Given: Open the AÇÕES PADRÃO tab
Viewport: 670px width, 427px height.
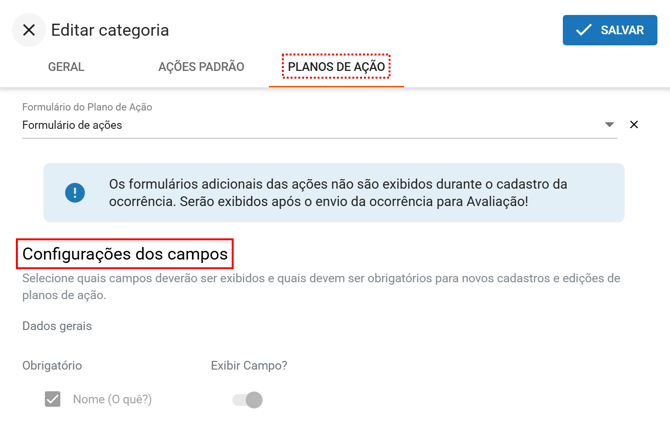Looking at the screenshot, I should 201,67.
